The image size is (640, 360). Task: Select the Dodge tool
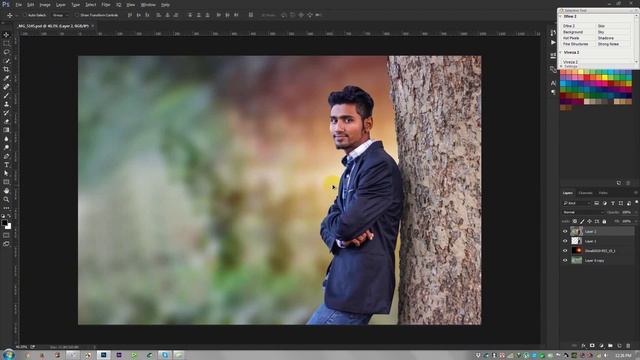coord(6,147)
